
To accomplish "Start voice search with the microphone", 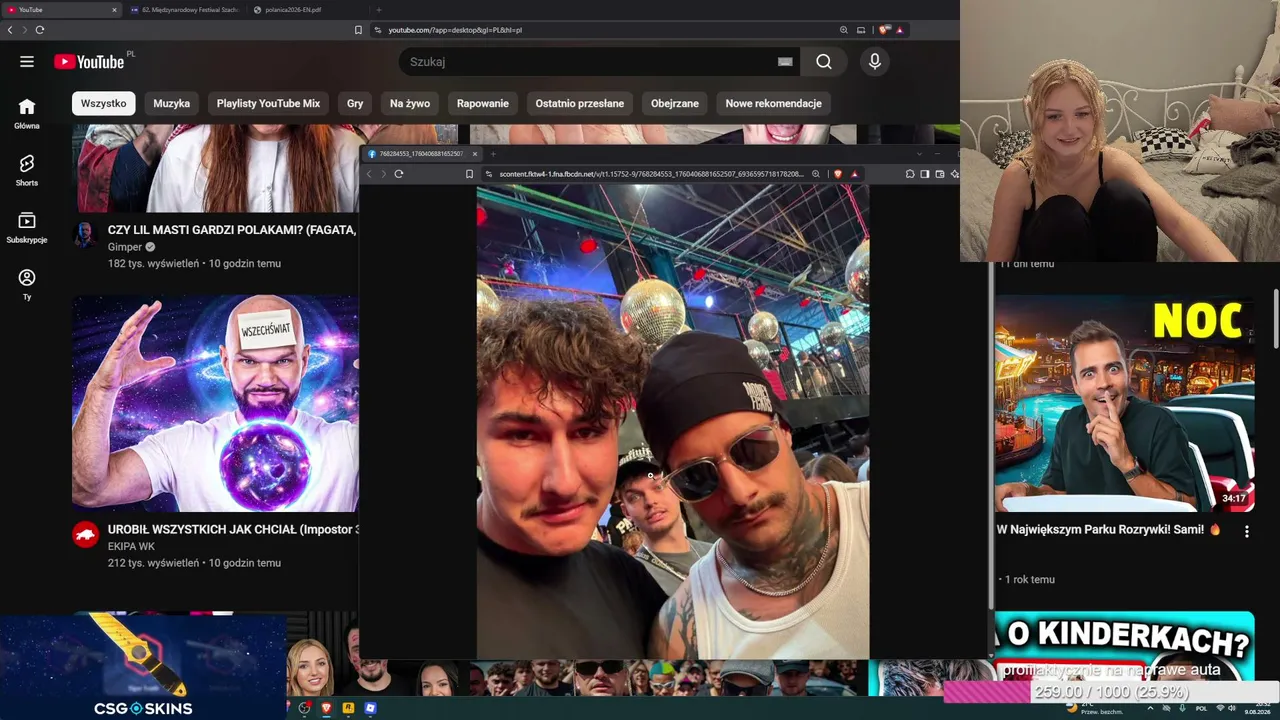I will [875, 62].
